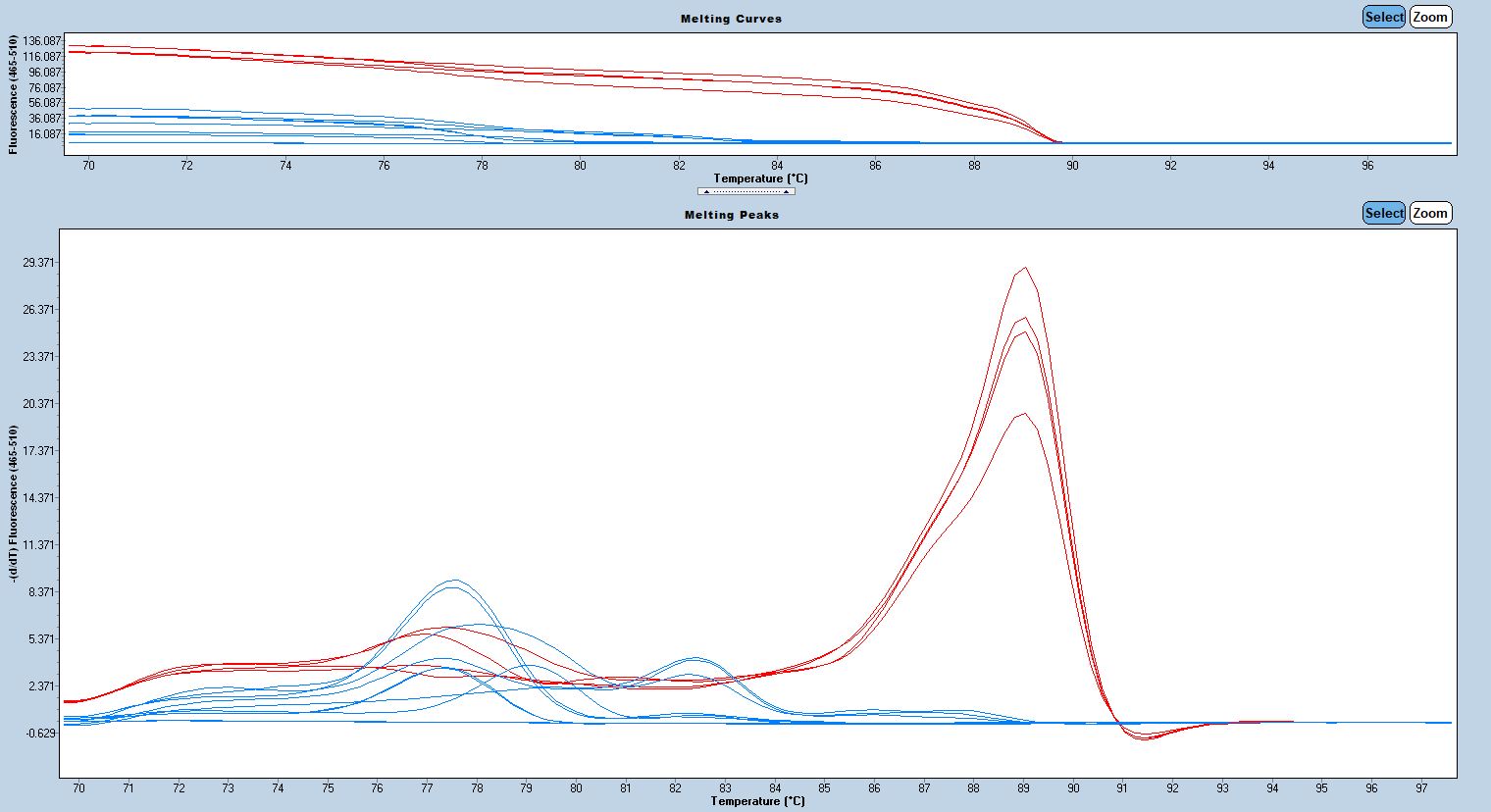Click the Melting Peaks chart title

tap(731, 215)
